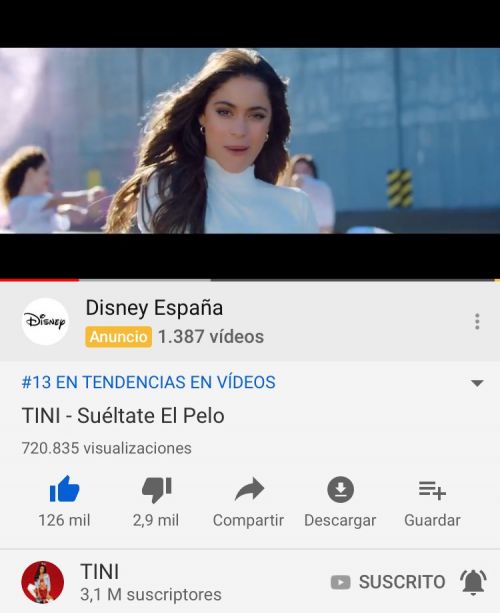
Task: Tap the thumbs down dislike icon
Action: 156,489
